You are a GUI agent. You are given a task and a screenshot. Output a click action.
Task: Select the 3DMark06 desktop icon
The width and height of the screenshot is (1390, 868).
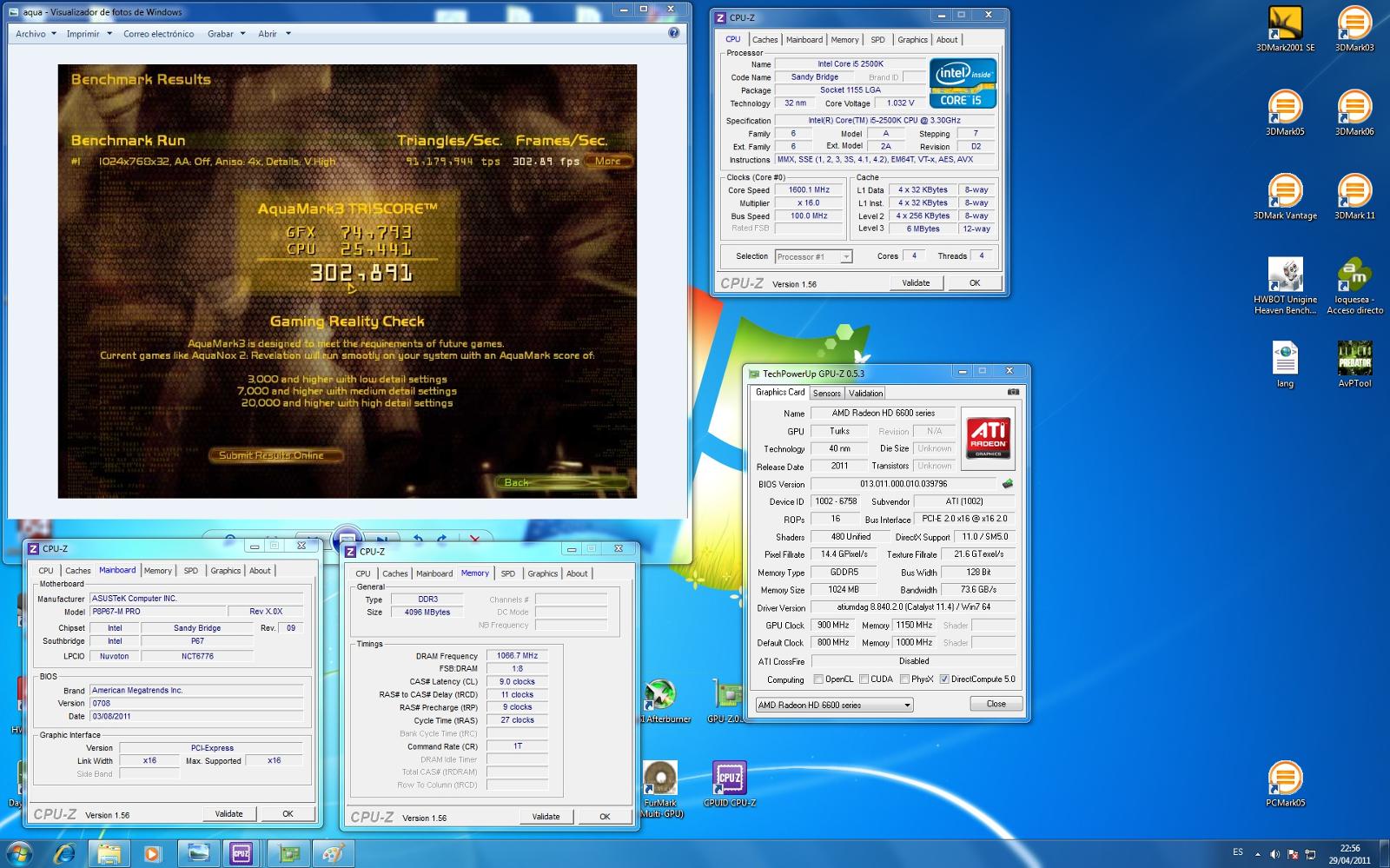point(1354,113)
